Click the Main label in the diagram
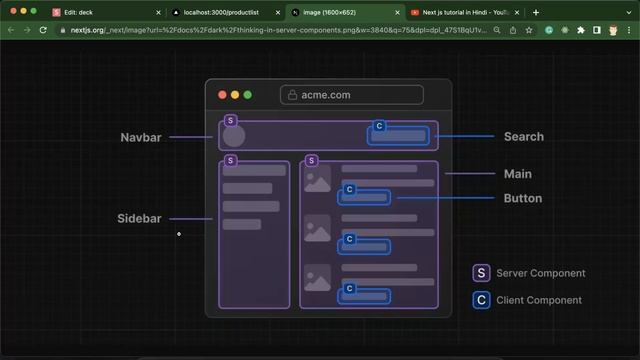This screenshot has width=640, height=360. click(518, 174)
